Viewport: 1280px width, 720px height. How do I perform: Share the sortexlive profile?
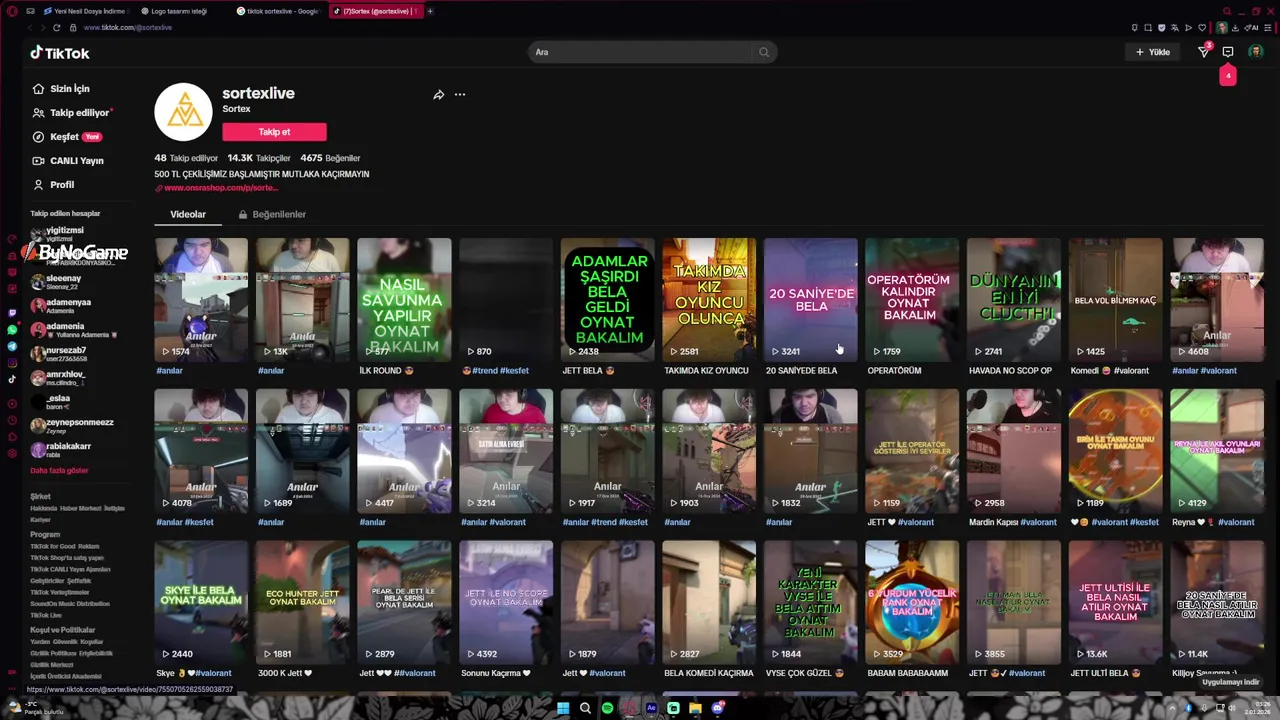(438, 95)
